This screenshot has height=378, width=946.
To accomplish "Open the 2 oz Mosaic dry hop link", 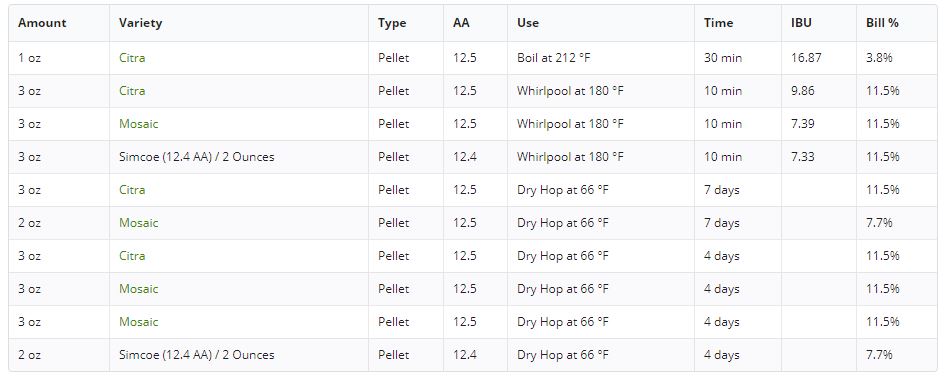I will (x=139, y=222).
